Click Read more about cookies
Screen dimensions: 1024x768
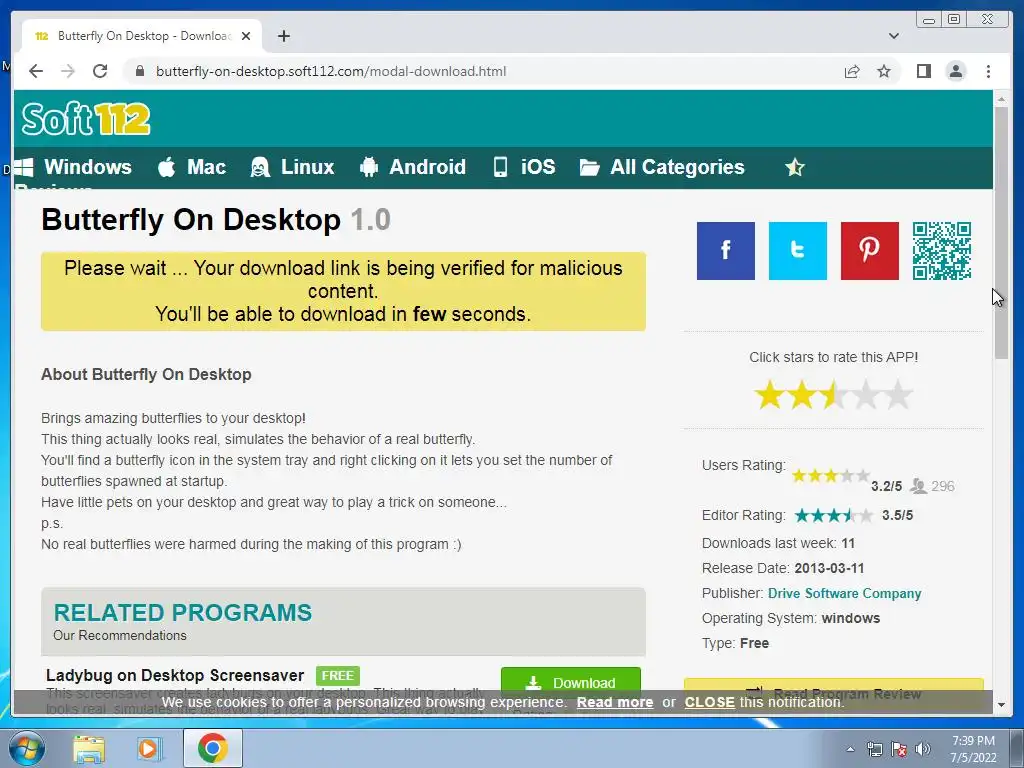pyautogui.click(x=615, y=703)
